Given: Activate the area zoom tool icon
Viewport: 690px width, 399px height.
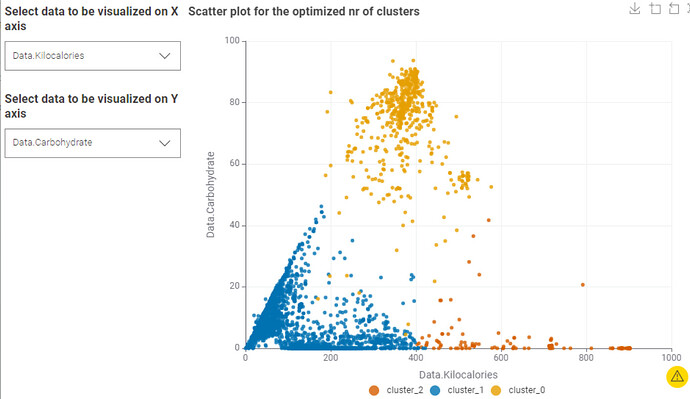Looking at the screenshot, I should (655, 8).
